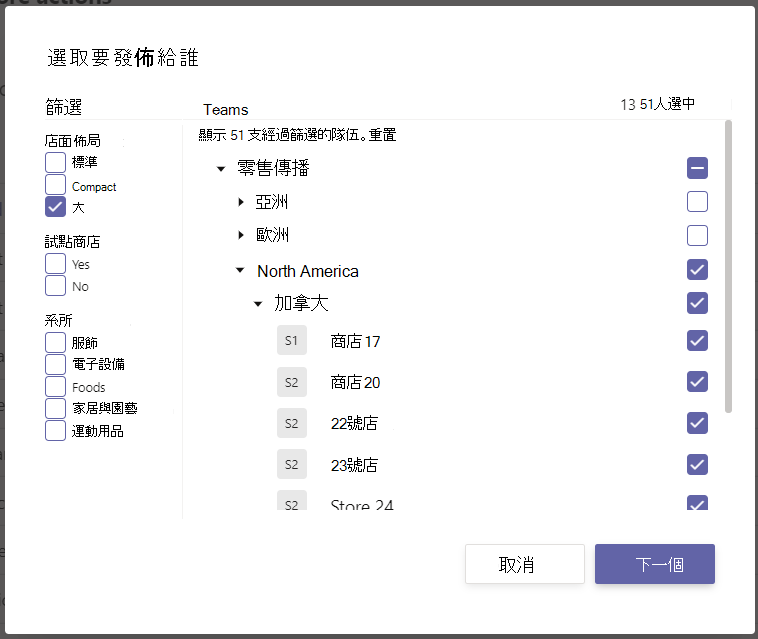
Task: Collapse the North America tree node
Action: tap(240, 270)
